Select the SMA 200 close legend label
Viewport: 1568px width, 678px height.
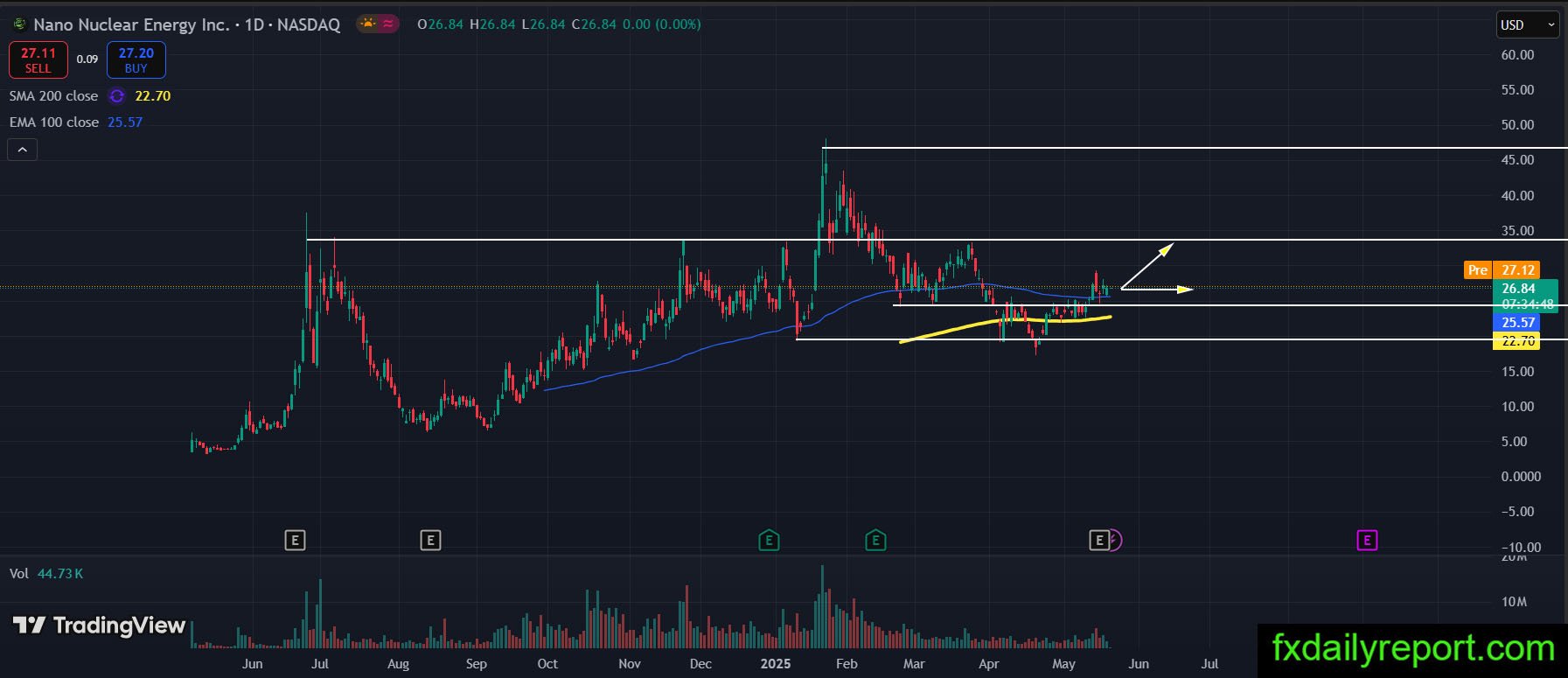pos(53,96)
